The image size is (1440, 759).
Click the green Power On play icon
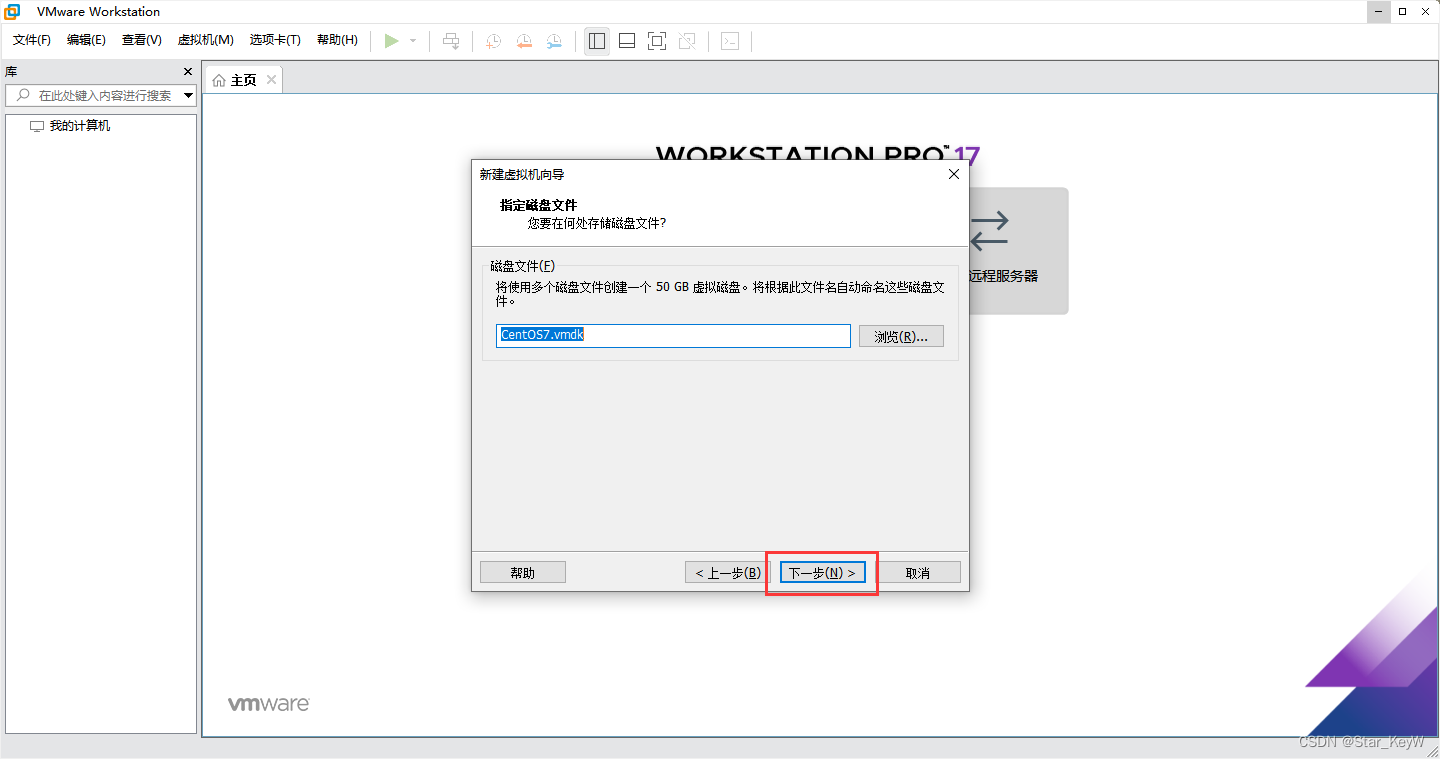391,41
